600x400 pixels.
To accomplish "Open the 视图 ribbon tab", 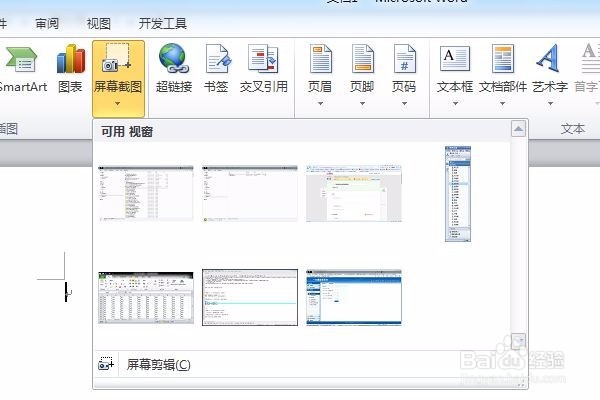I will (98, 24).
